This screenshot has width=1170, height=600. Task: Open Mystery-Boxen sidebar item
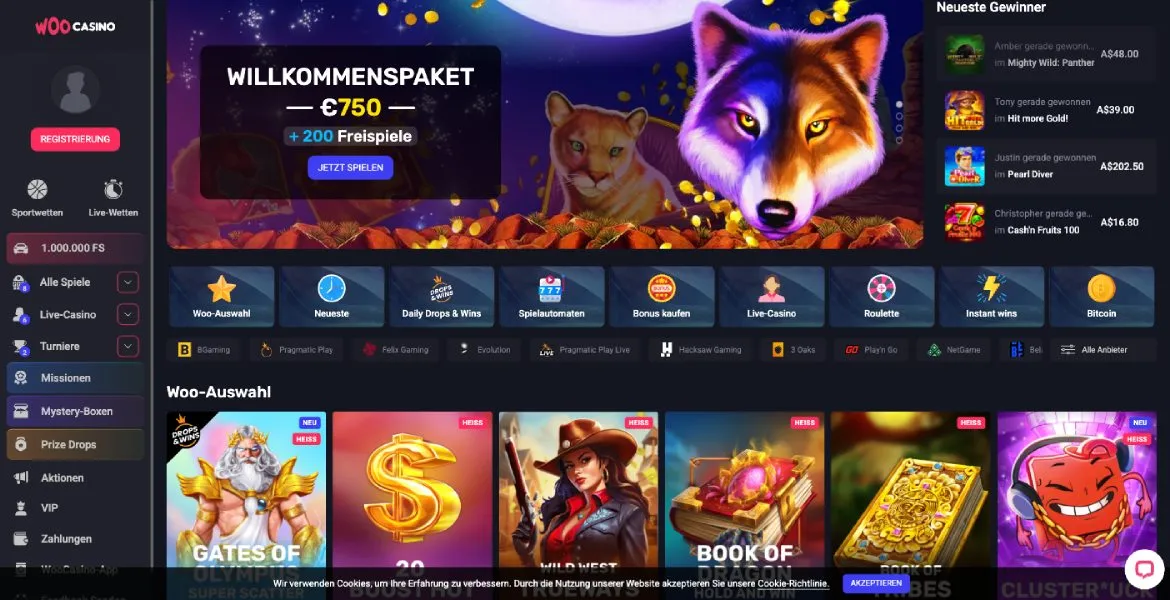75,411
